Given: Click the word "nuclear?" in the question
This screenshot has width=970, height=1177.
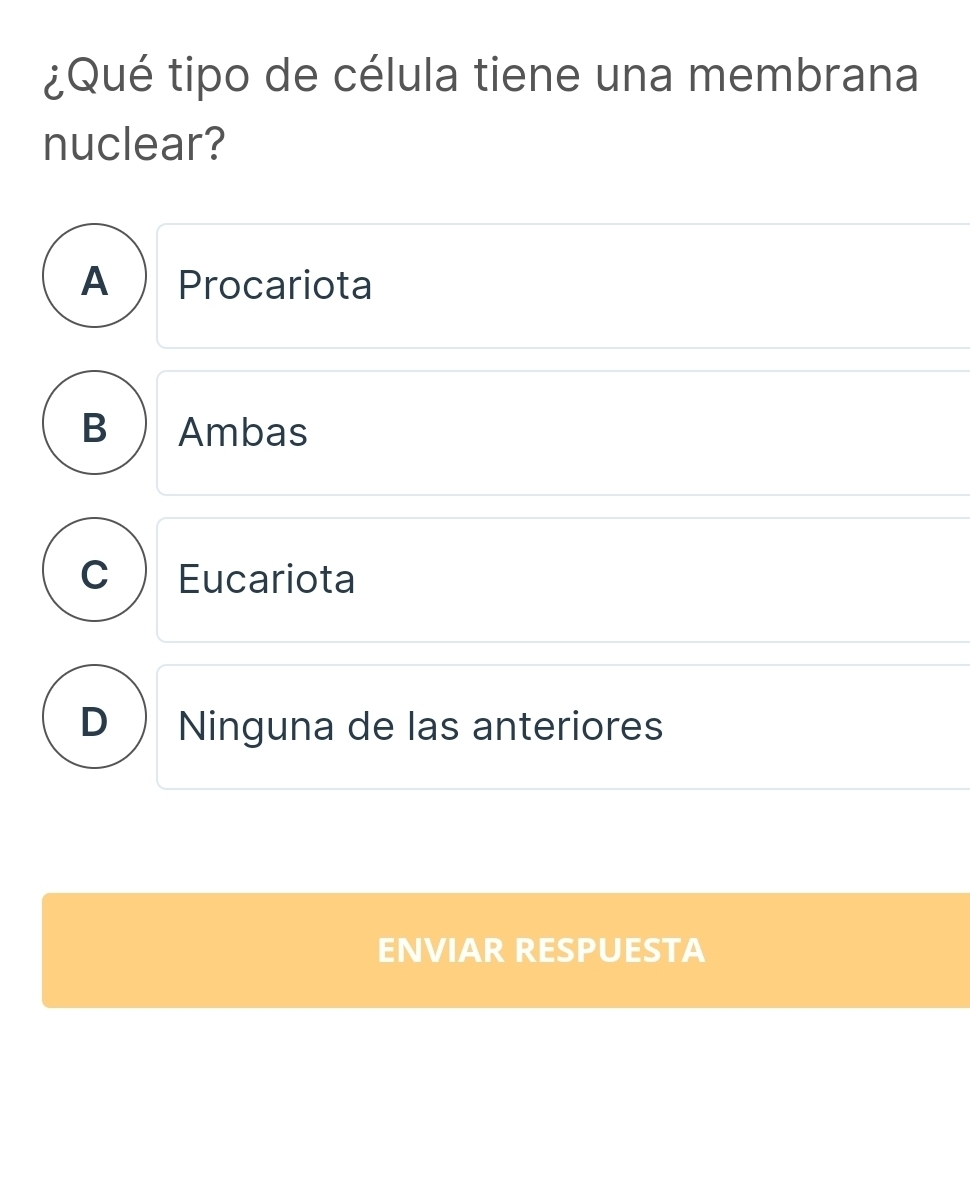Looking at the screenshot, I should 134,146.
